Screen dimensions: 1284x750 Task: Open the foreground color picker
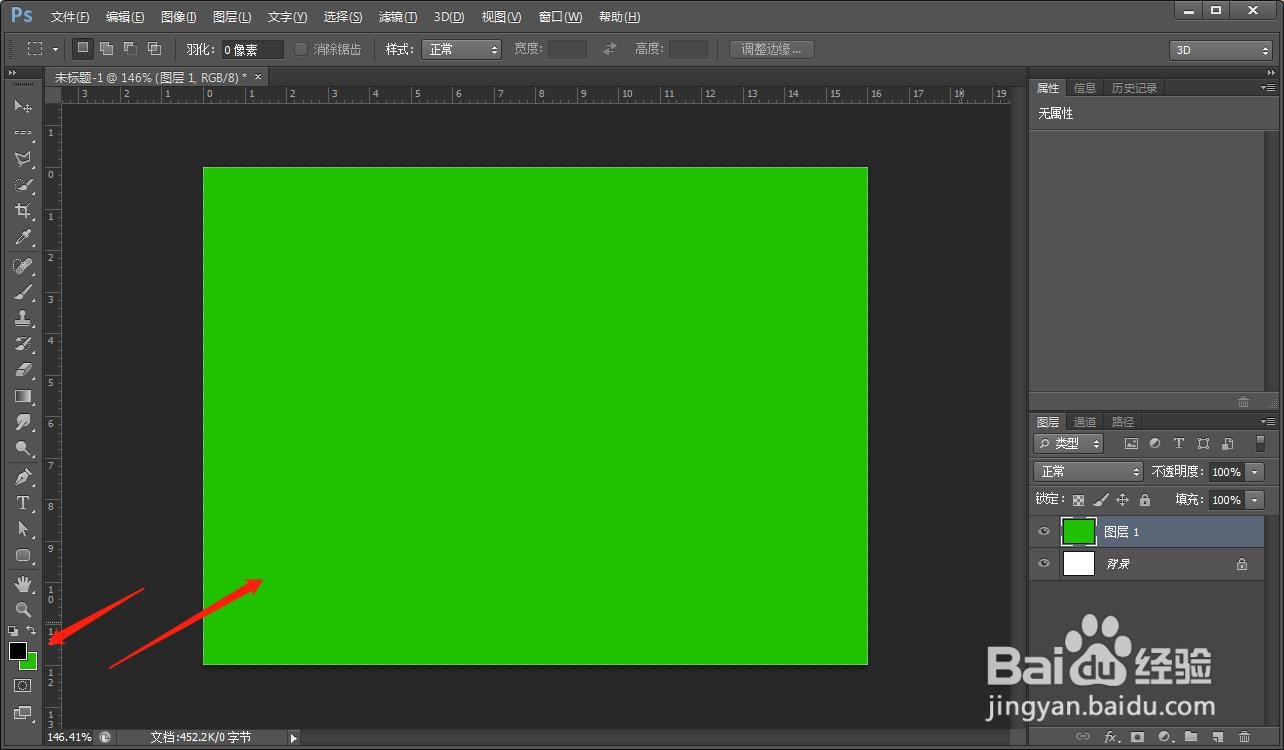point(17,650)
